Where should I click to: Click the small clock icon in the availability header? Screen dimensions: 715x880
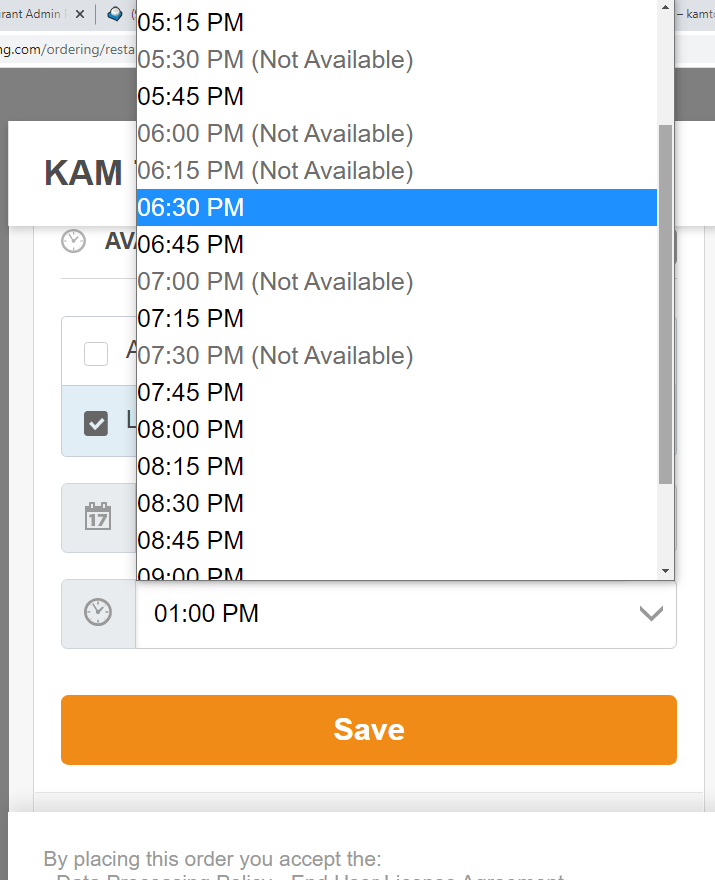pos(74,241)
